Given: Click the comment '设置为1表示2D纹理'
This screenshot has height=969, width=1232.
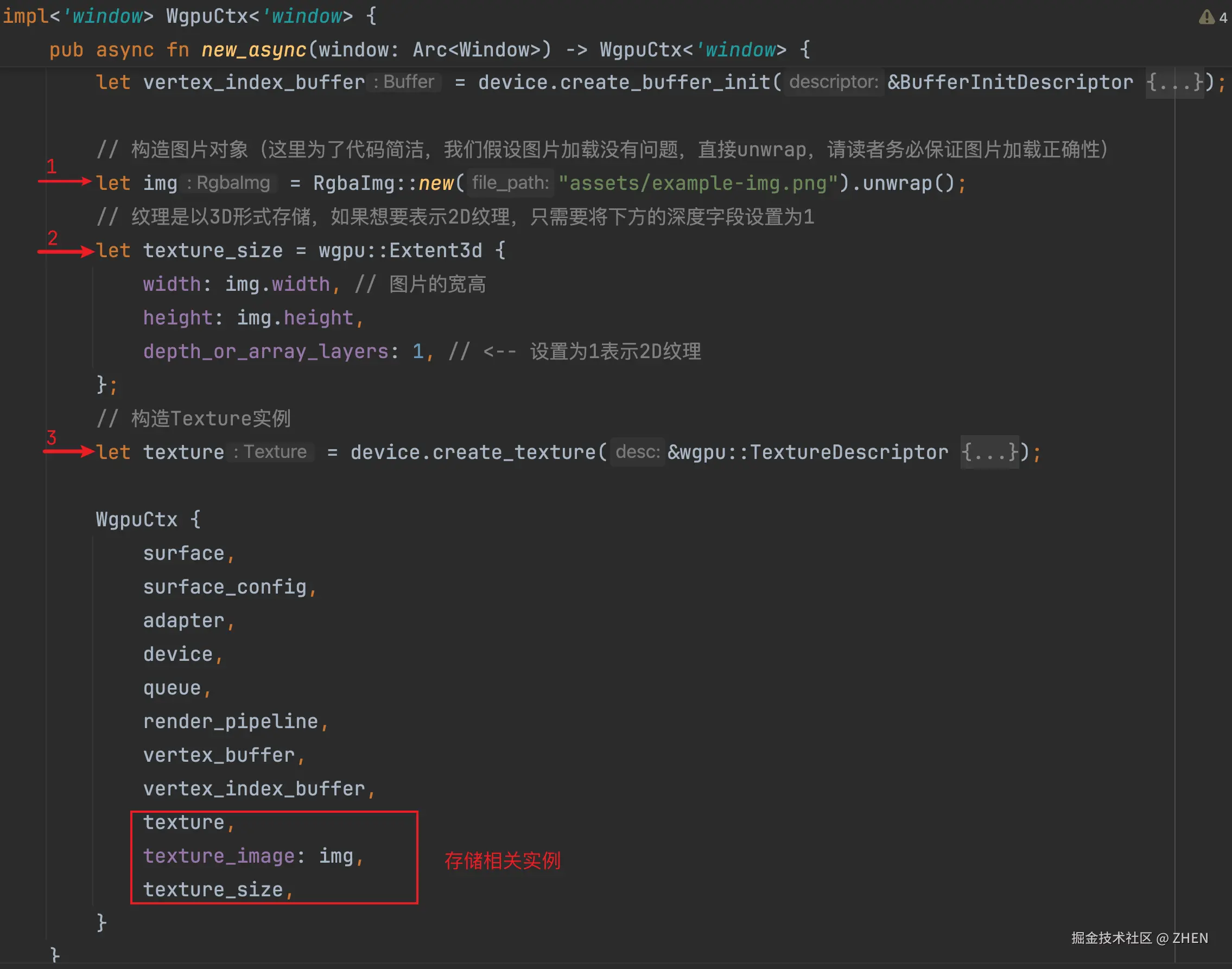Looking at the screenshot, I should [615, 352].
